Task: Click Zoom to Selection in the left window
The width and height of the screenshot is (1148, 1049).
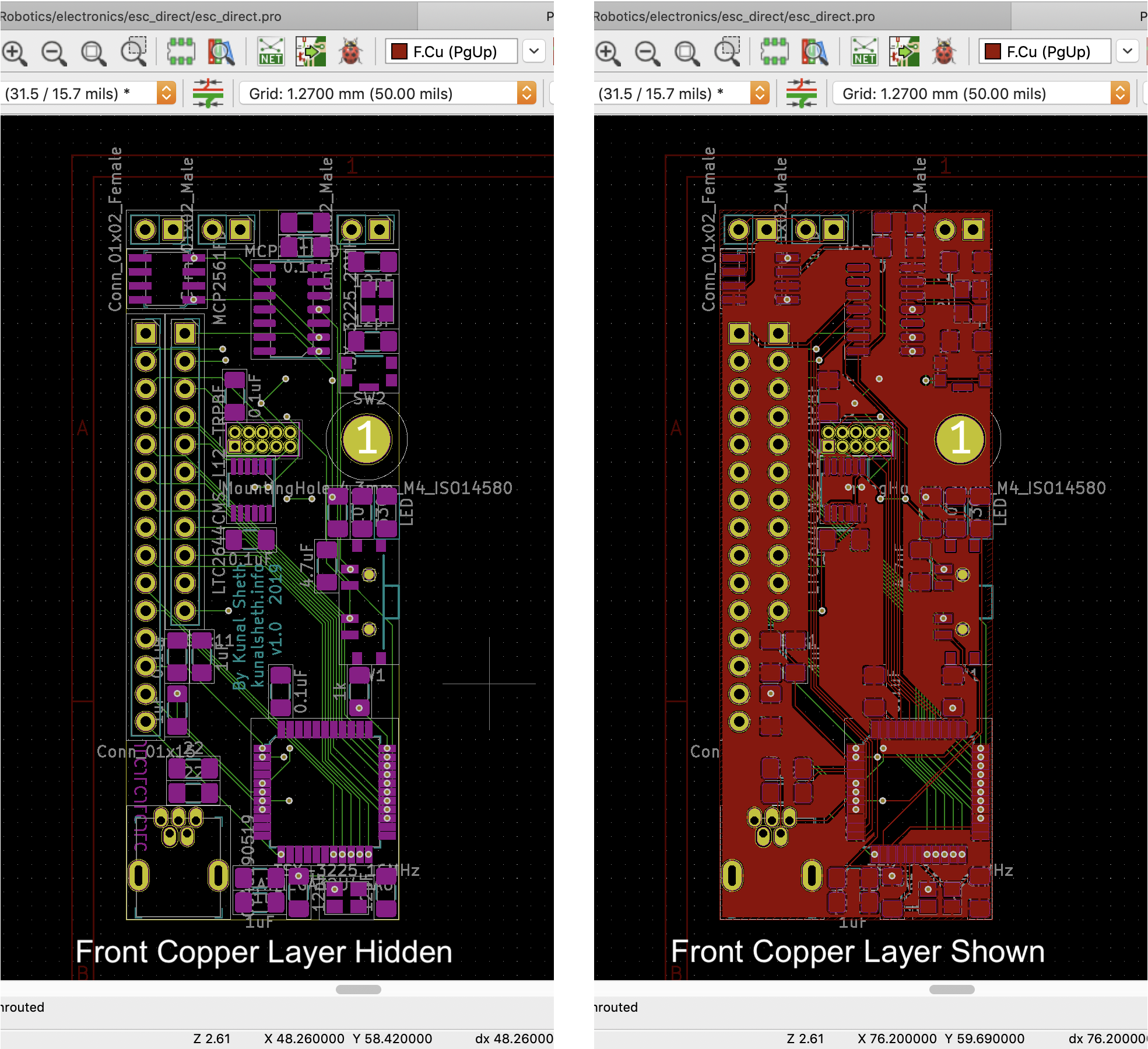Action: click(x=134, y=52)
